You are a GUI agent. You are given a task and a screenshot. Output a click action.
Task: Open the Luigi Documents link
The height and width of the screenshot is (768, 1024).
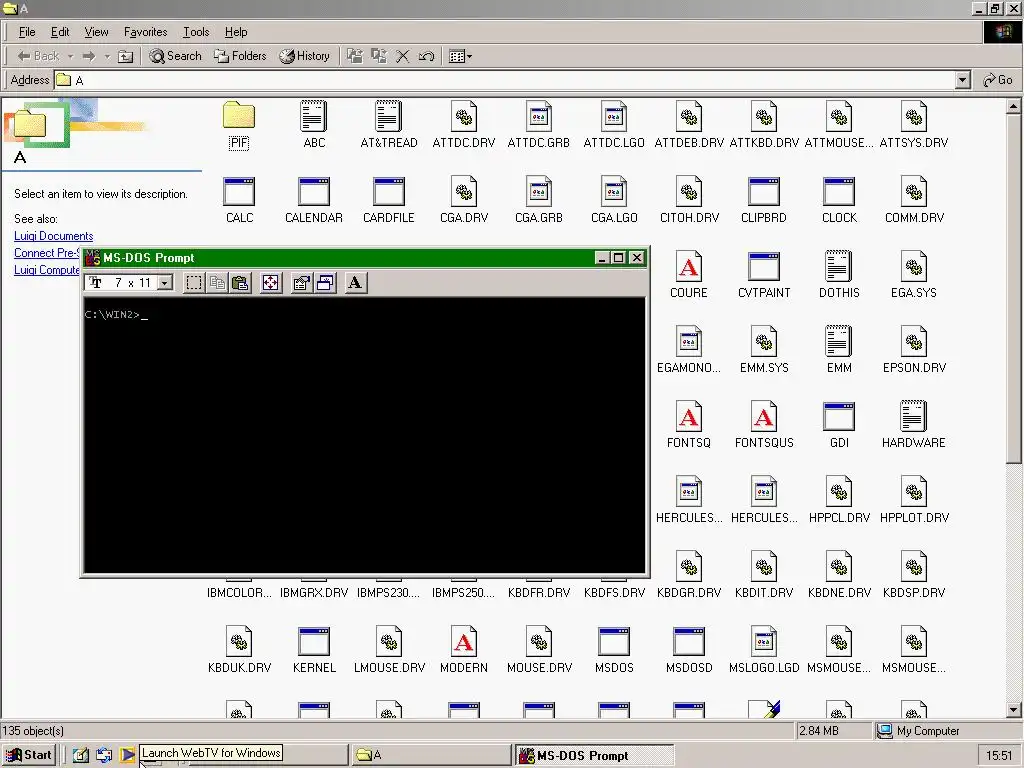coord(54,236)
